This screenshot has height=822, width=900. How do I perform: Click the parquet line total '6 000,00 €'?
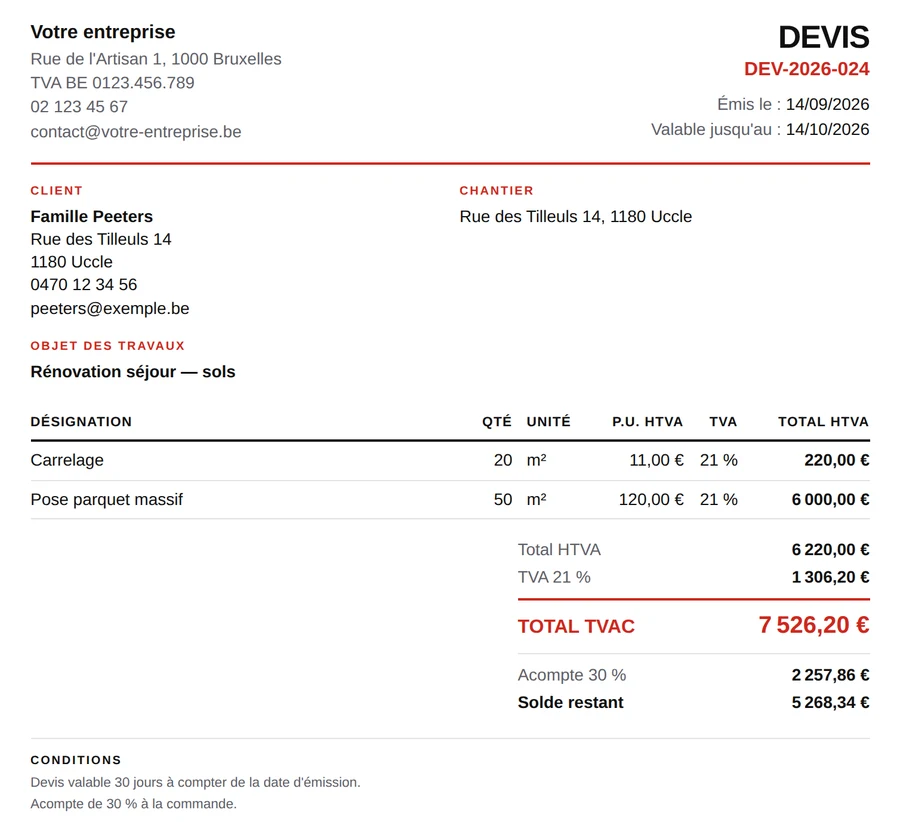pos(831,500)
